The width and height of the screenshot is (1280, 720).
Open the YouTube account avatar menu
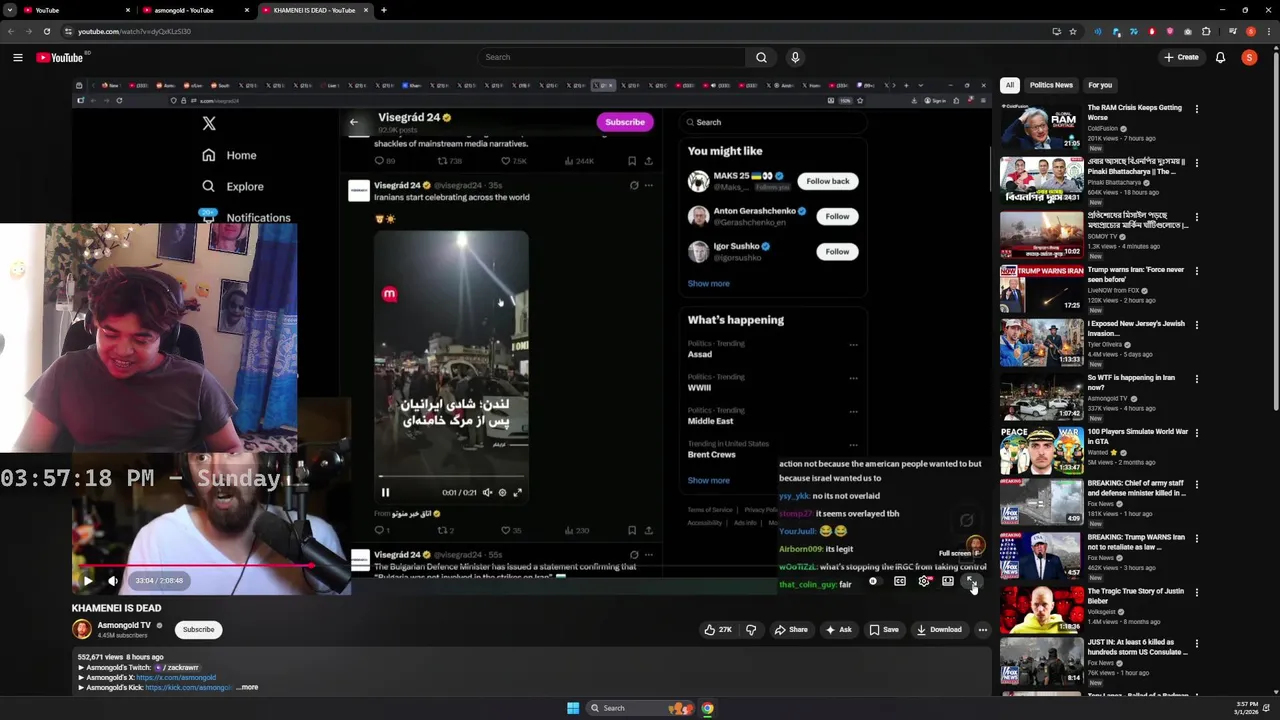coord(1249,57)
